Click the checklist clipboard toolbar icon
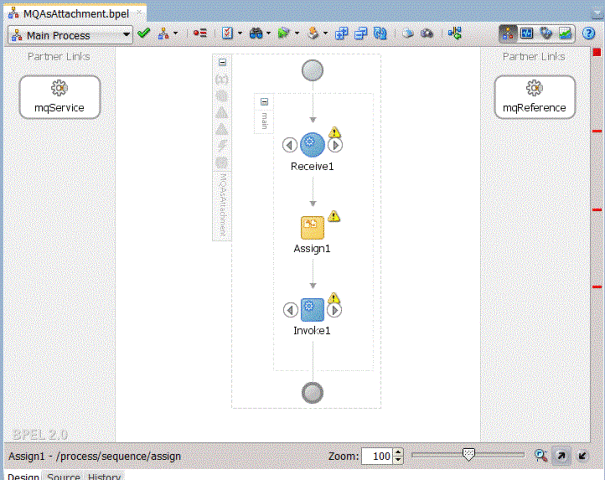 (227, 34)
